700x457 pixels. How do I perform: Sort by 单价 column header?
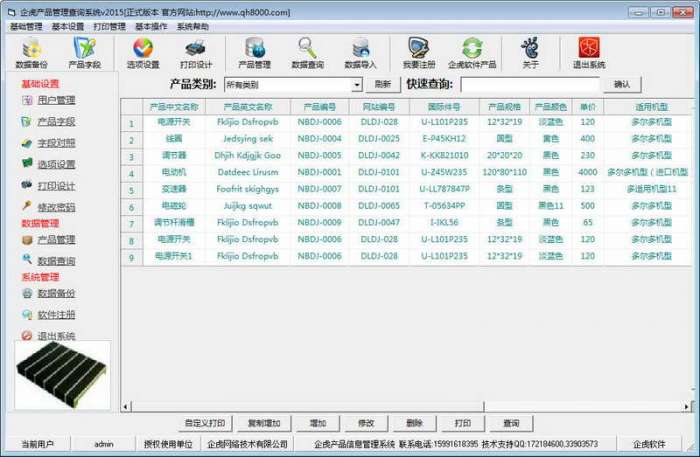tap(588, 107)
